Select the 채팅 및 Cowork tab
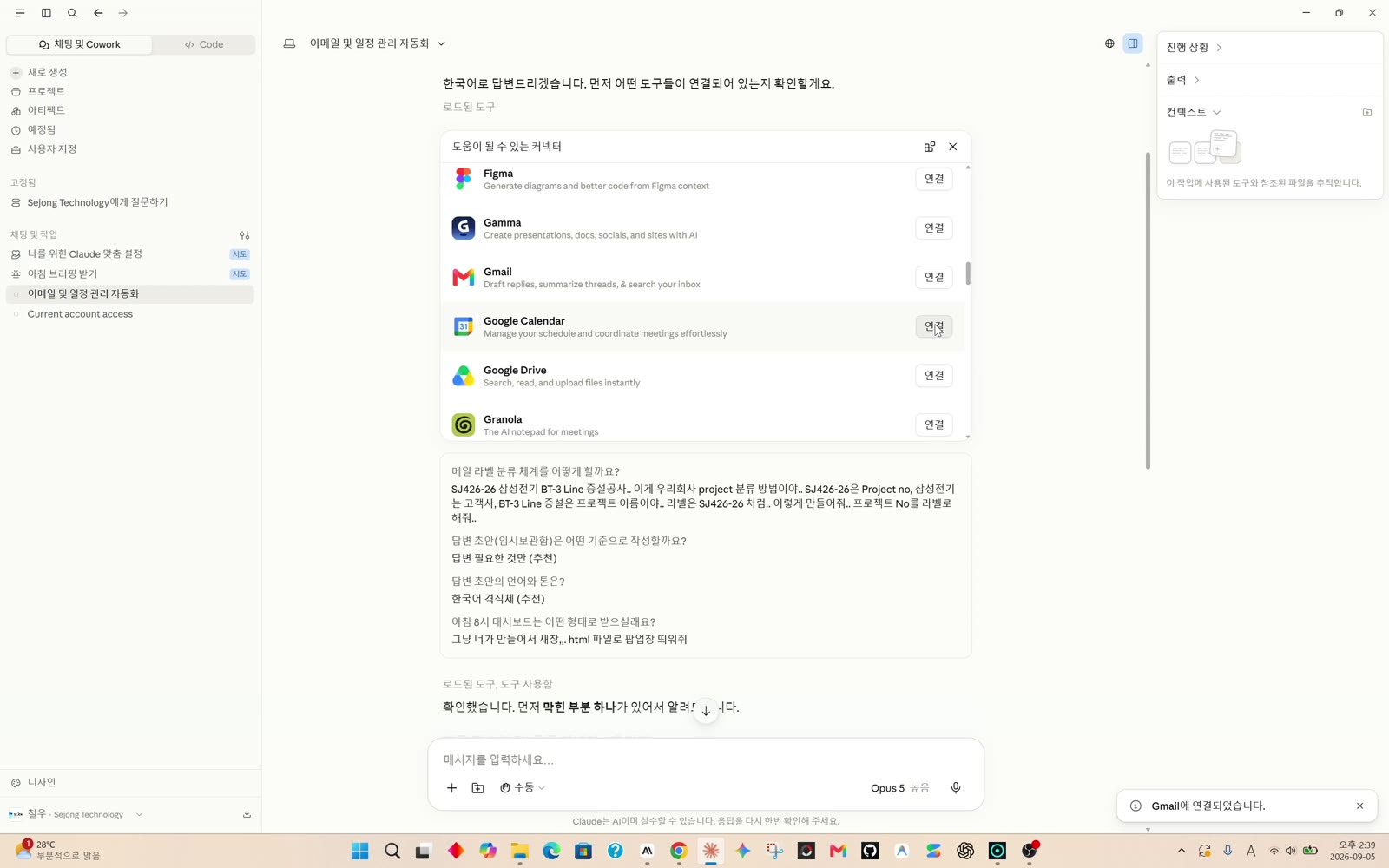This screenshot has height=868, width=1389. [x=80, y=44]
